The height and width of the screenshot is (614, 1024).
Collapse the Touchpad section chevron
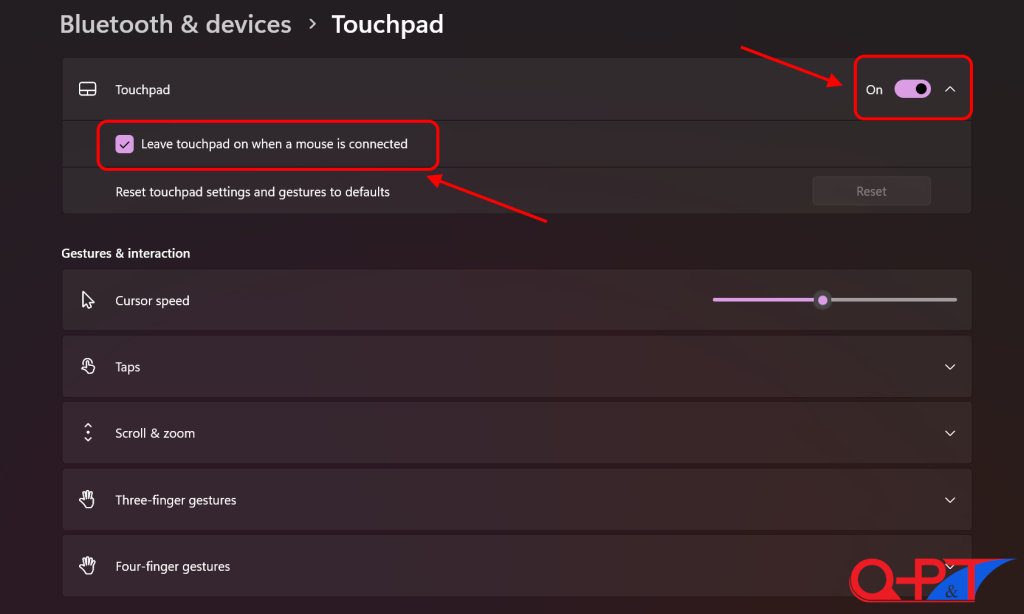coord(950,89)
